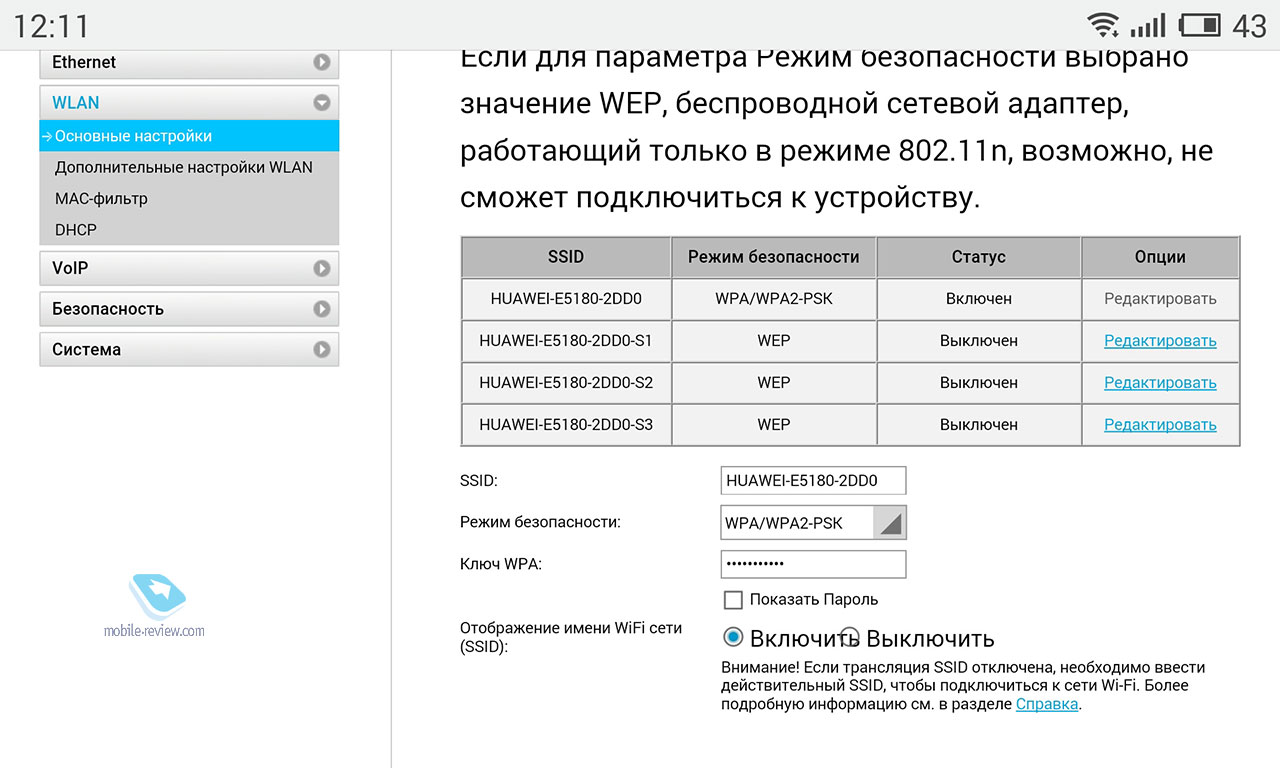Screen dimensions: 1280x768
Task: Click the Опции column header
Action: pyautogui.click(x=1160, y=257)
